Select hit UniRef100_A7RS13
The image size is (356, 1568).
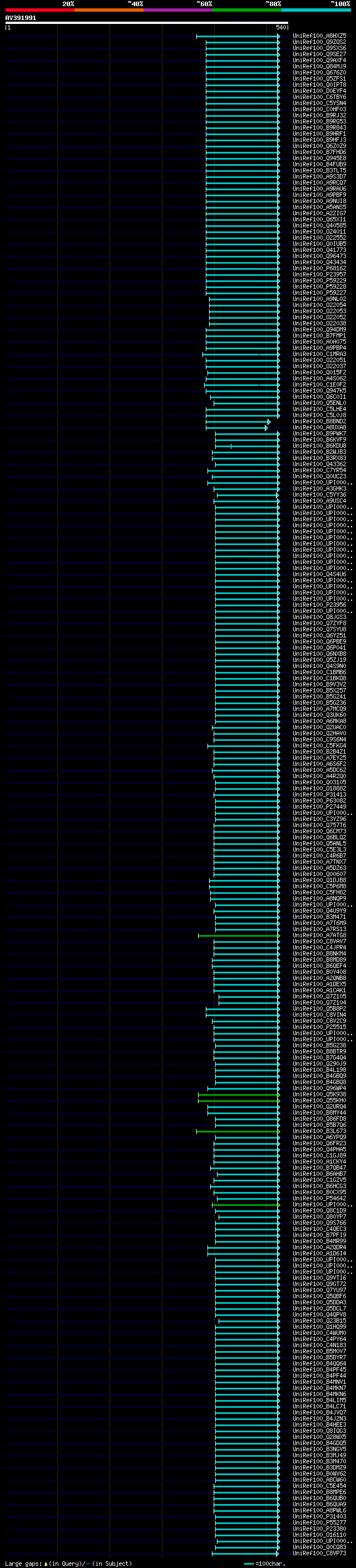point(319,929)
